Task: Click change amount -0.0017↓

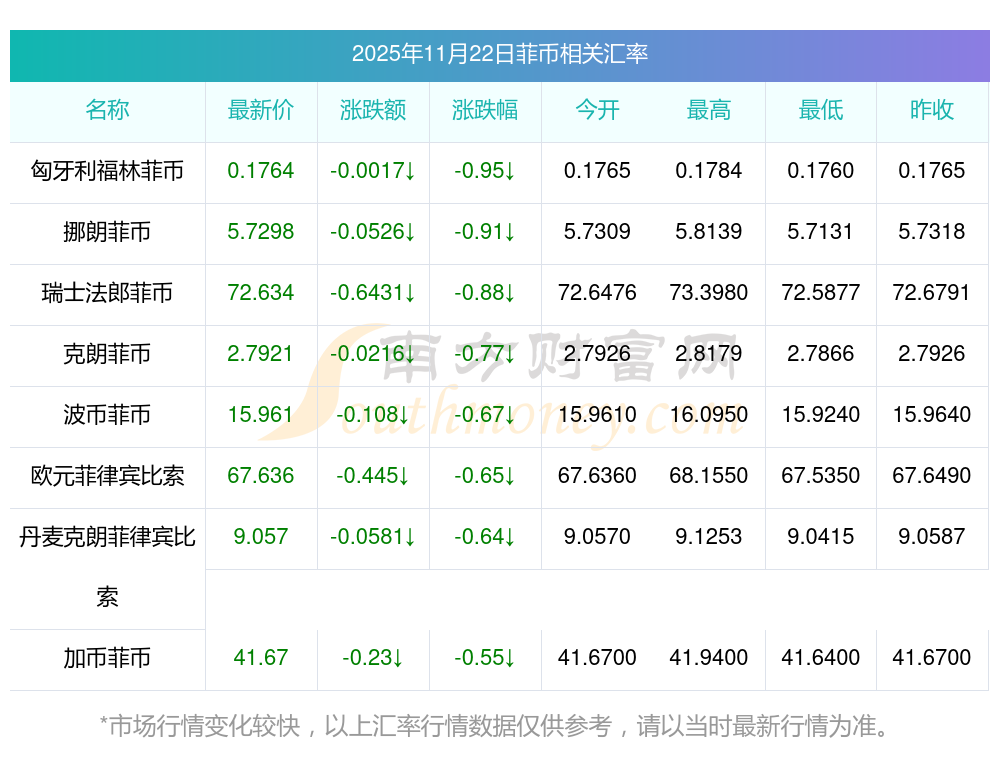Action: (373, 170)
